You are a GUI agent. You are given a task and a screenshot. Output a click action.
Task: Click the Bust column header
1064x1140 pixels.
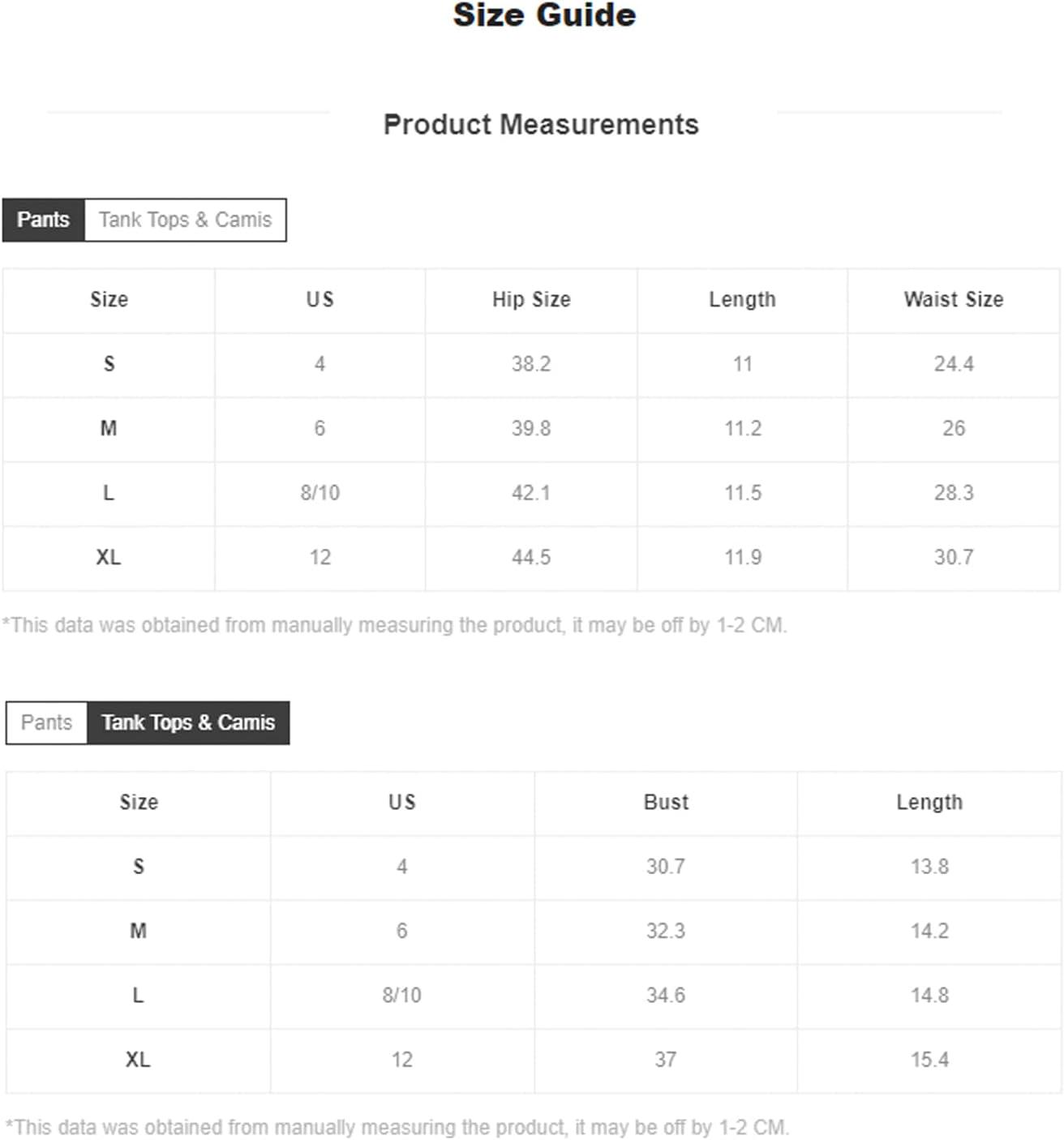point(666,803)
